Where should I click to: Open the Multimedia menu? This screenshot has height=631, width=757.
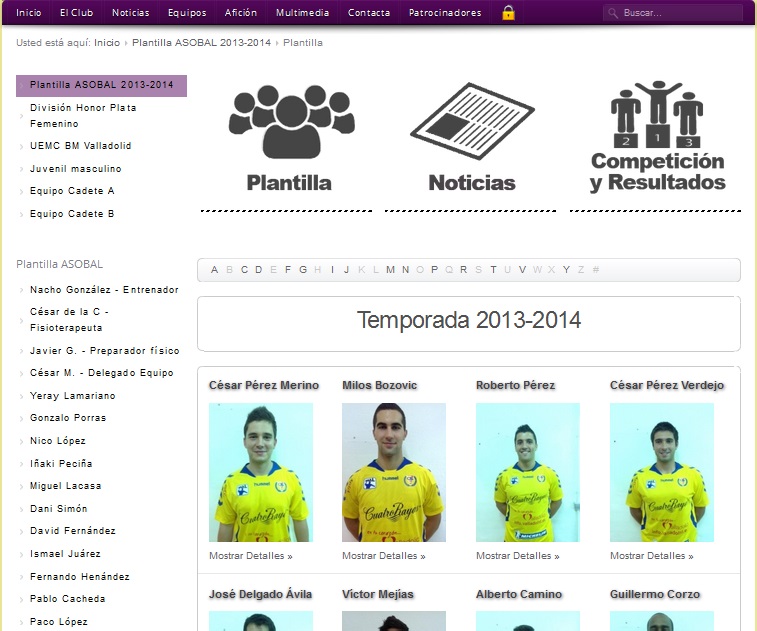pyautogui.click(x=302, y=13)
